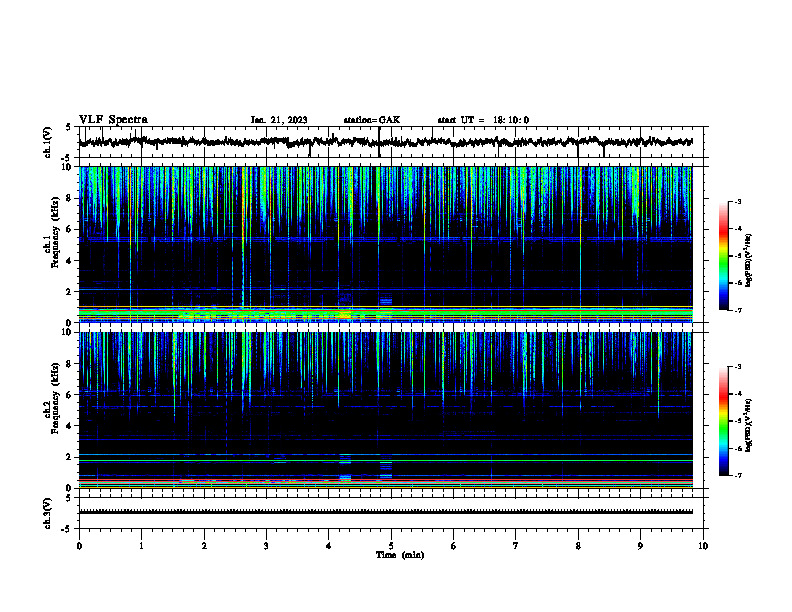Click the ch.1 voltage waveform trace

pos(386,142)
